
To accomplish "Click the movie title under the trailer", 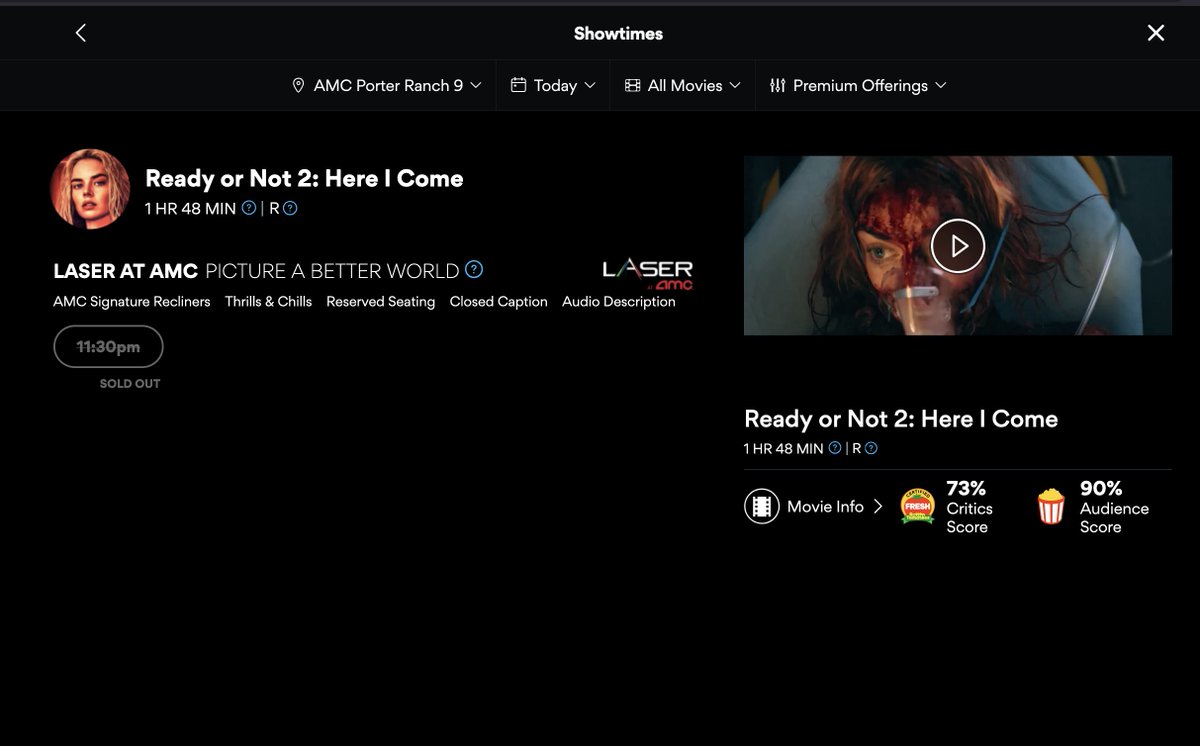I will click(x=901, y=419).
